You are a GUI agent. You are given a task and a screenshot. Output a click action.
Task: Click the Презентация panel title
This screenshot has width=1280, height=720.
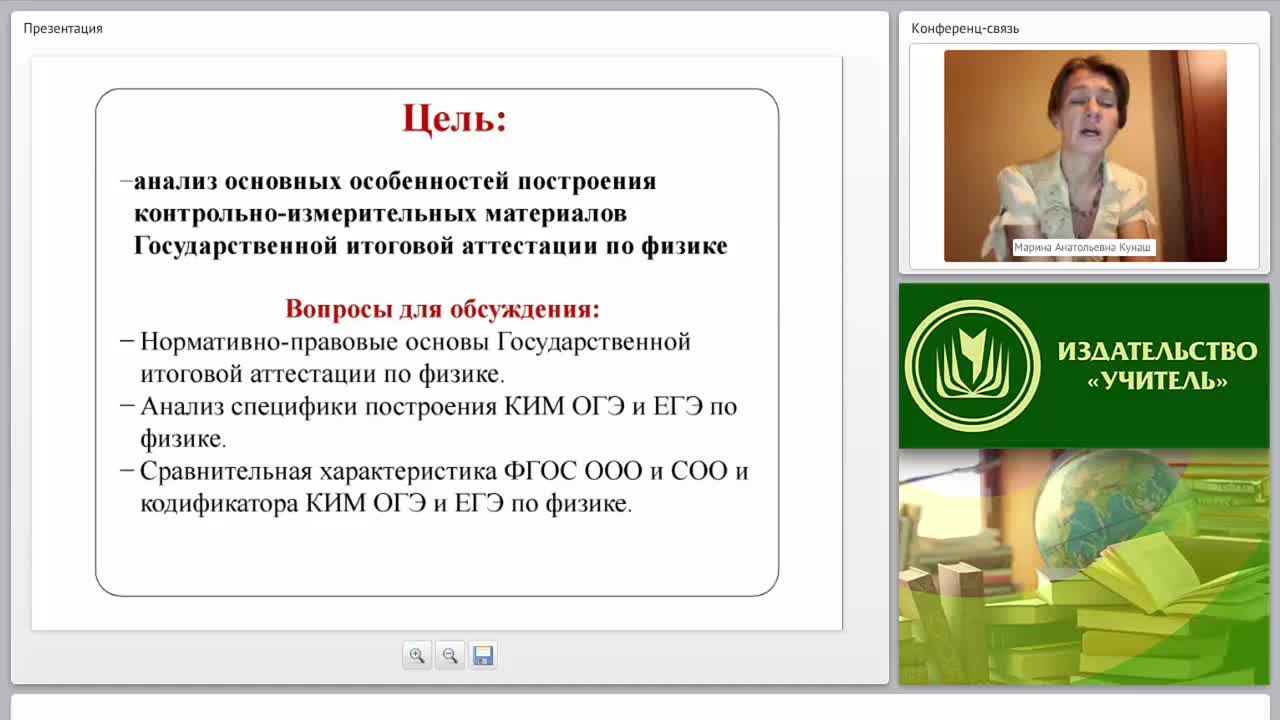pyautogui.click(x=63, y=28)
